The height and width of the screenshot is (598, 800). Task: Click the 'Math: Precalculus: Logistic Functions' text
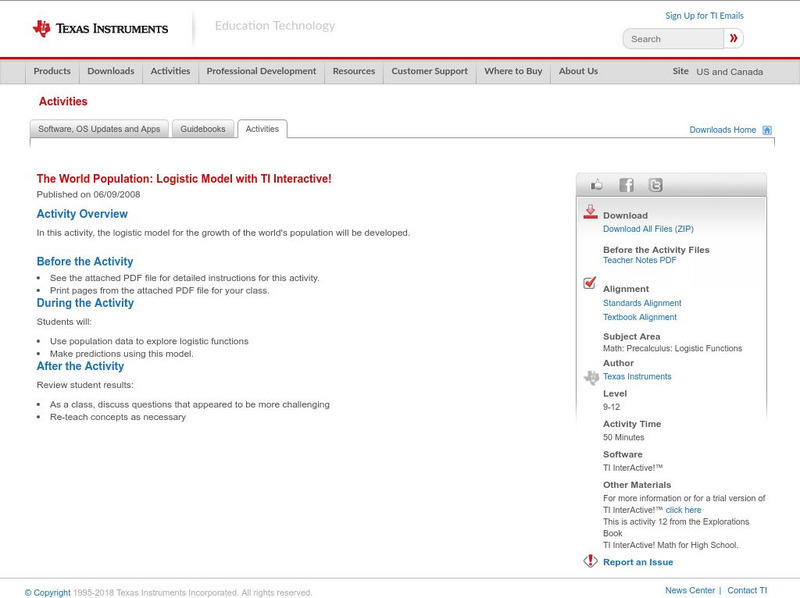tap(672, 348)
